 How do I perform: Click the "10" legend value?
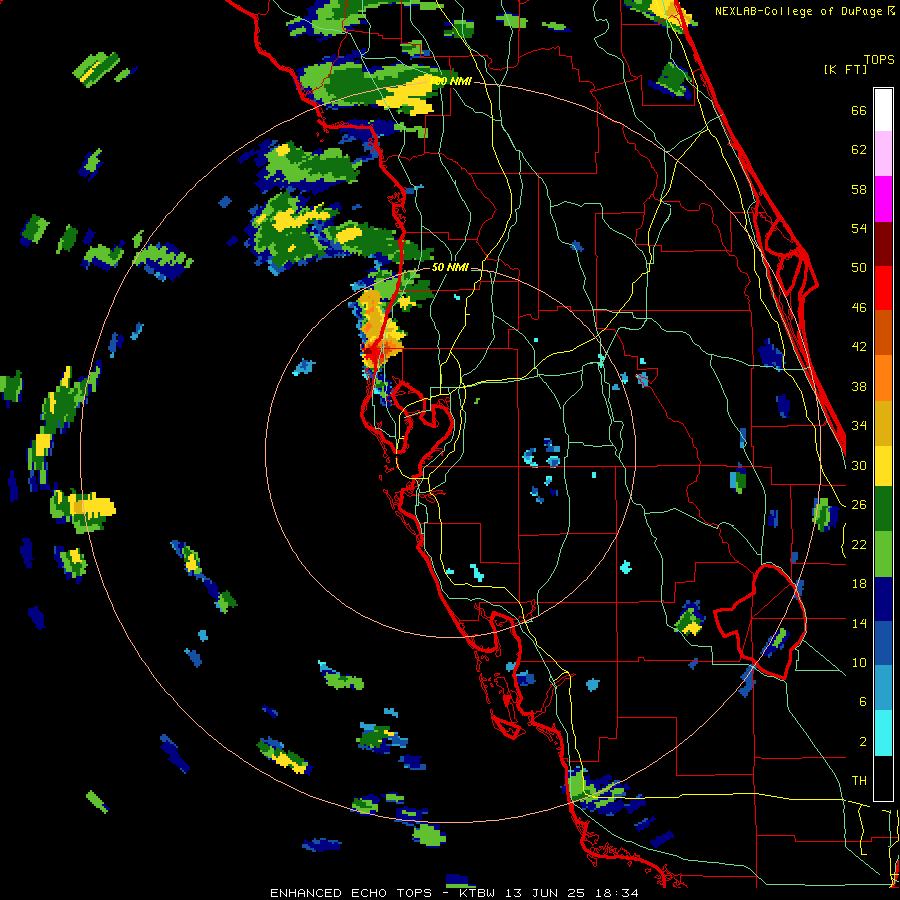click(x=859, y=662)
